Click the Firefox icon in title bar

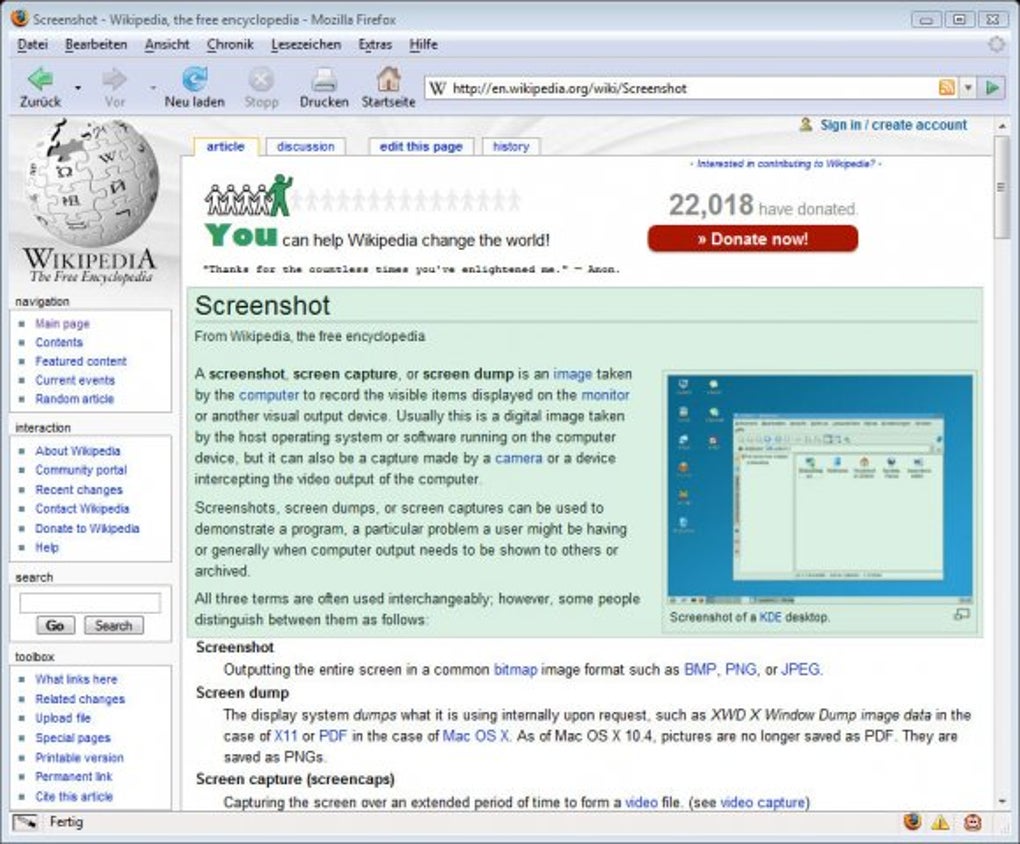coord(20,18)
